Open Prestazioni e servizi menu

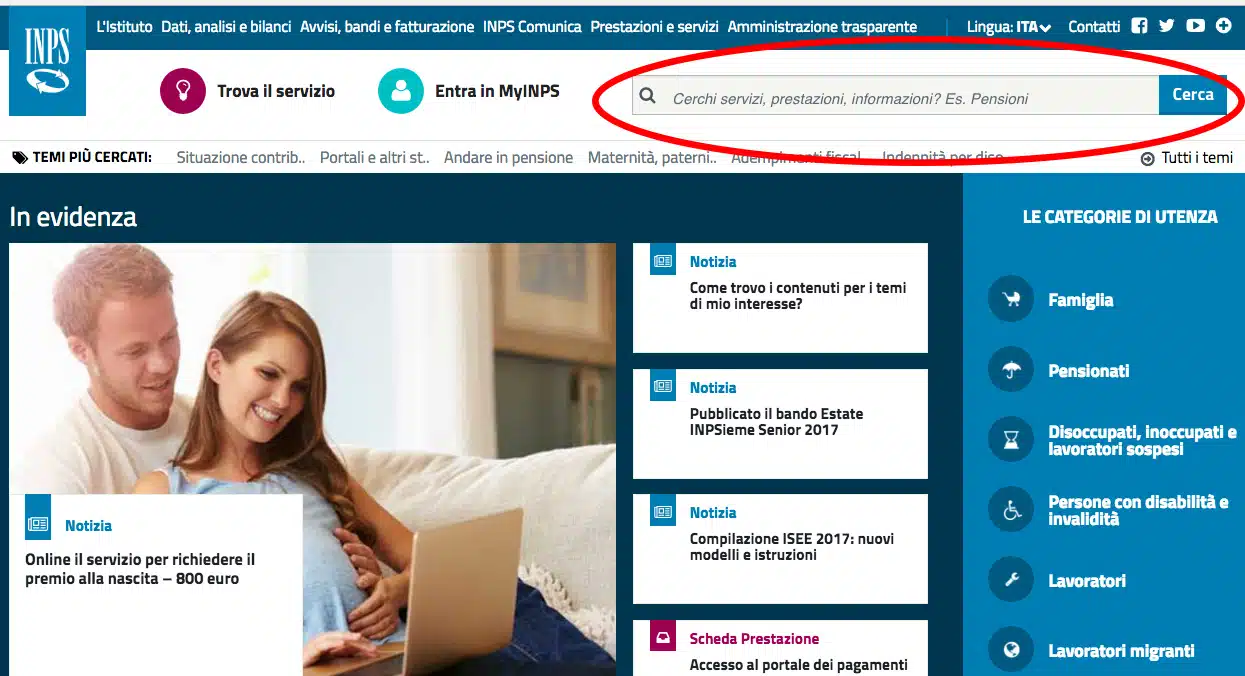[654, 27]
